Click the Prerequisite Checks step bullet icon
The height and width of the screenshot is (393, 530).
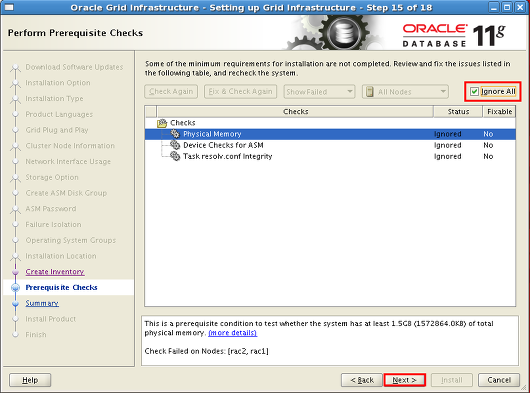tap(15, 288)
